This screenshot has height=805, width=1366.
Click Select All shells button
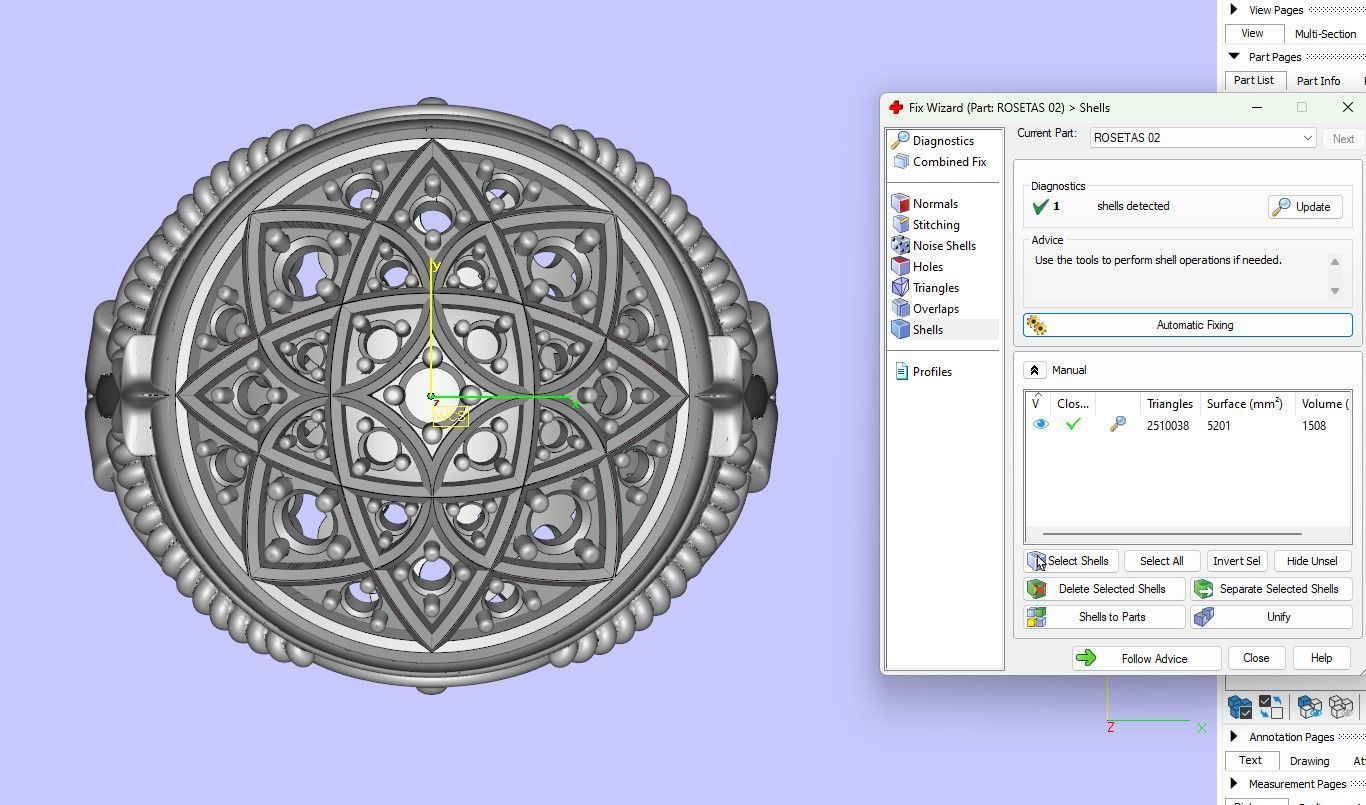pos(1161,561)
